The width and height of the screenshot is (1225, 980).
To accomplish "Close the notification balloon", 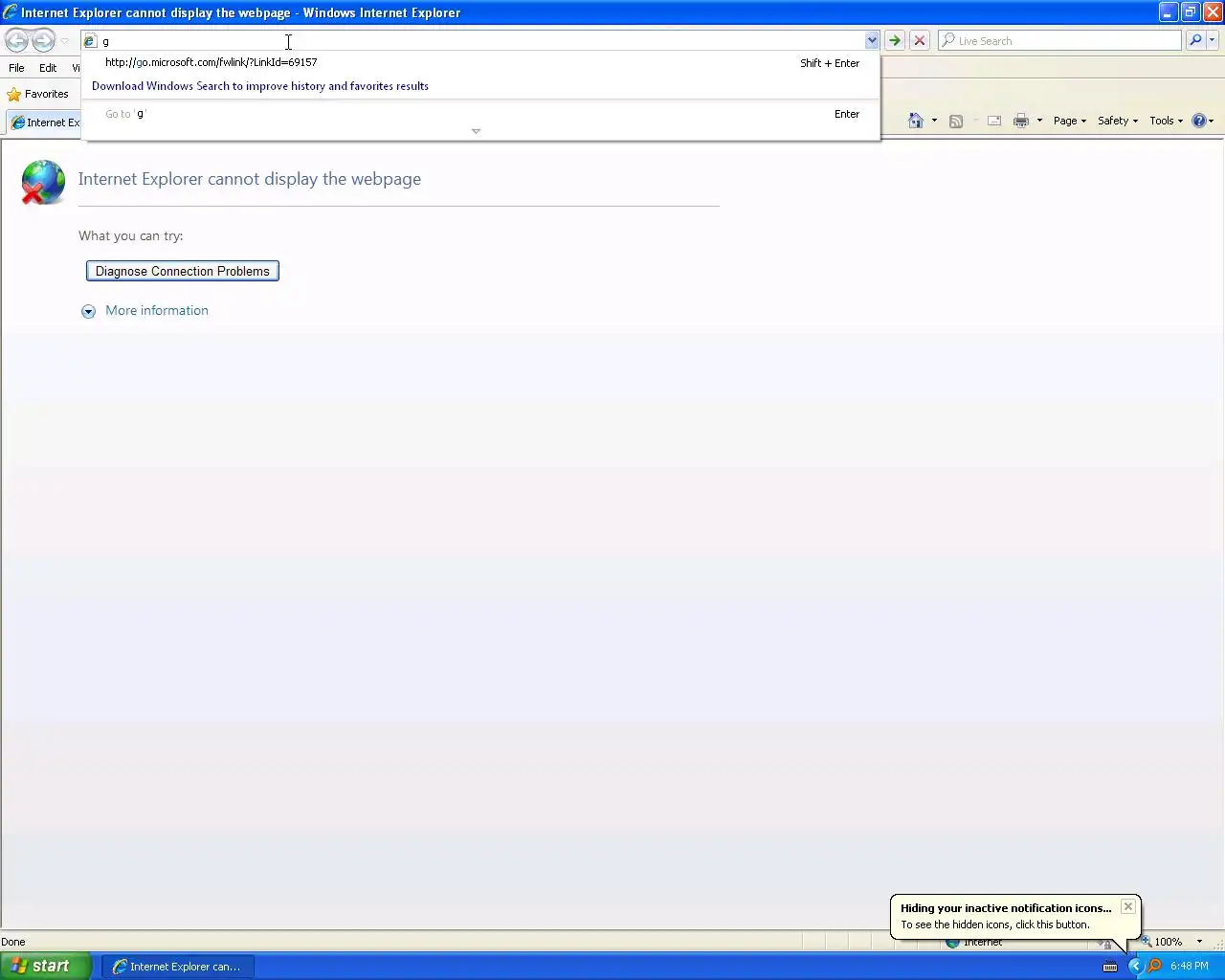I will (1128, 906).
